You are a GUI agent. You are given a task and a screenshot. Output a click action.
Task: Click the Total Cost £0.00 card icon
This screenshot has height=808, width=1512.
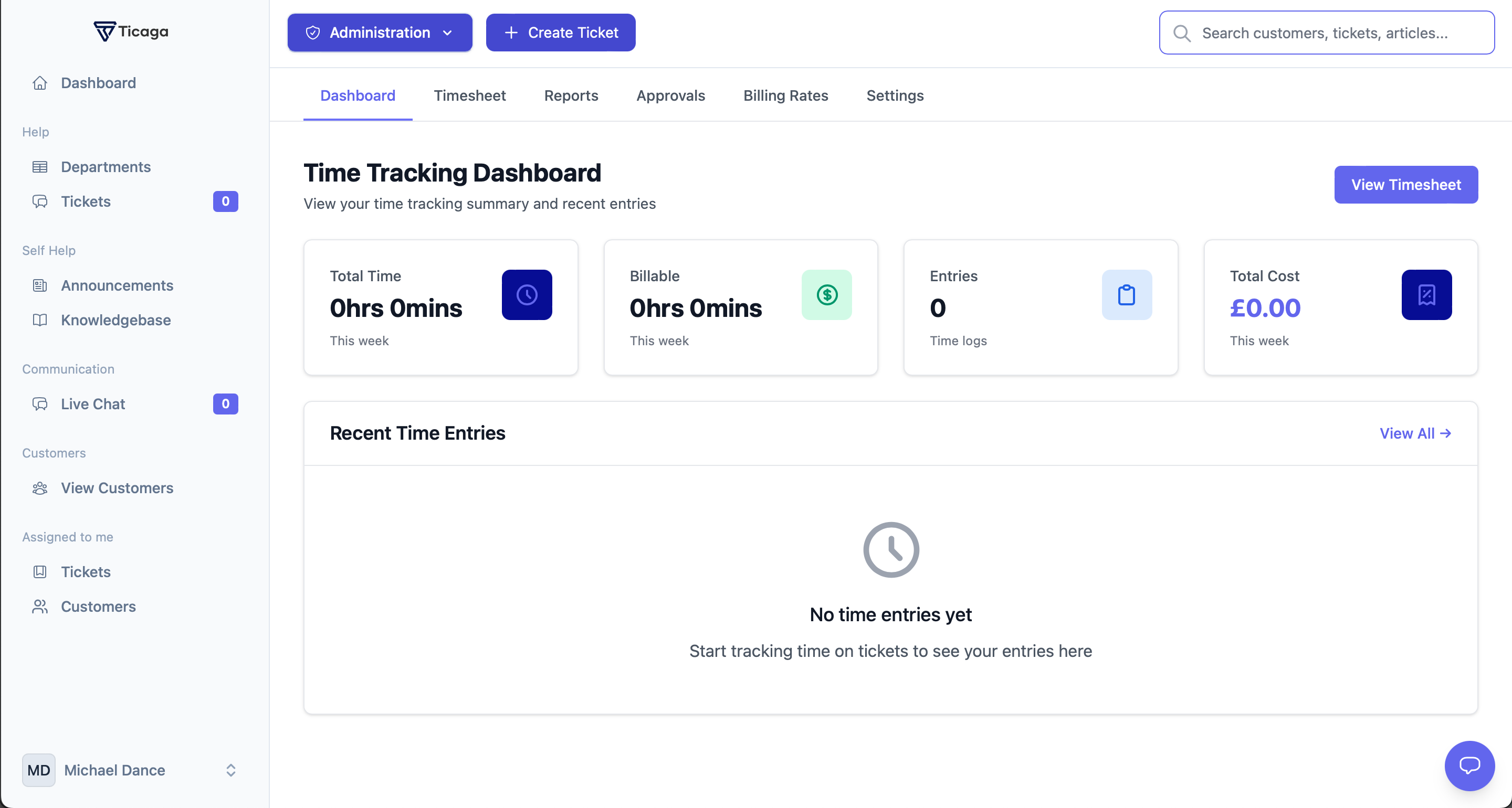[1426, 294]
